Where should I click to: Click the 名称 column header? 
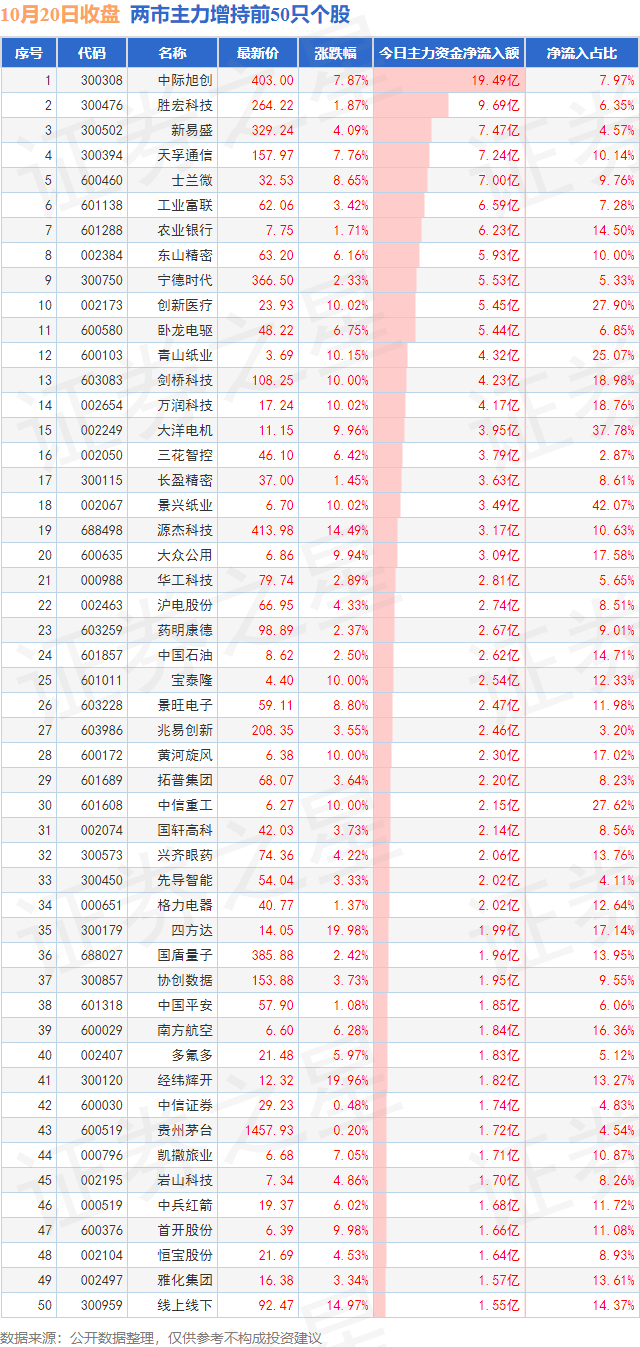click(172, 53)
